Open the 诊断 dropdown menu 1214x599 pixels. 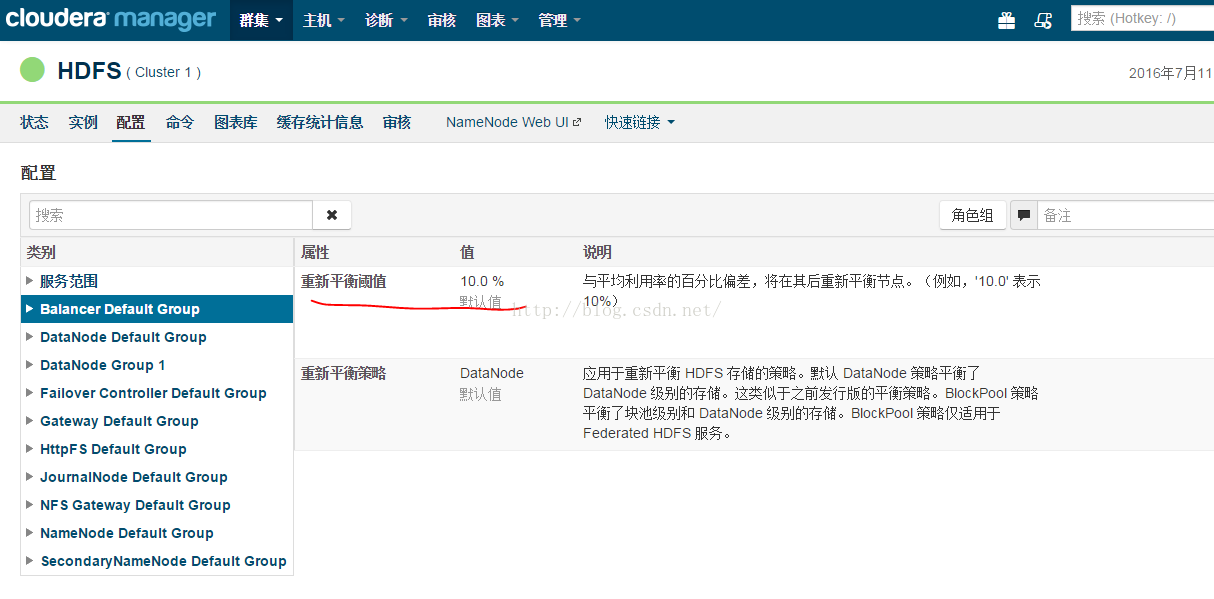tap(386, 20)
